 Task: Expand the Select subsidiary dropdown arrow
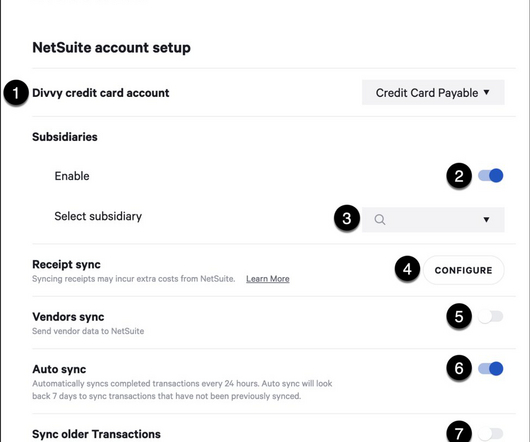pyautogui.click(x=486, y=220)
